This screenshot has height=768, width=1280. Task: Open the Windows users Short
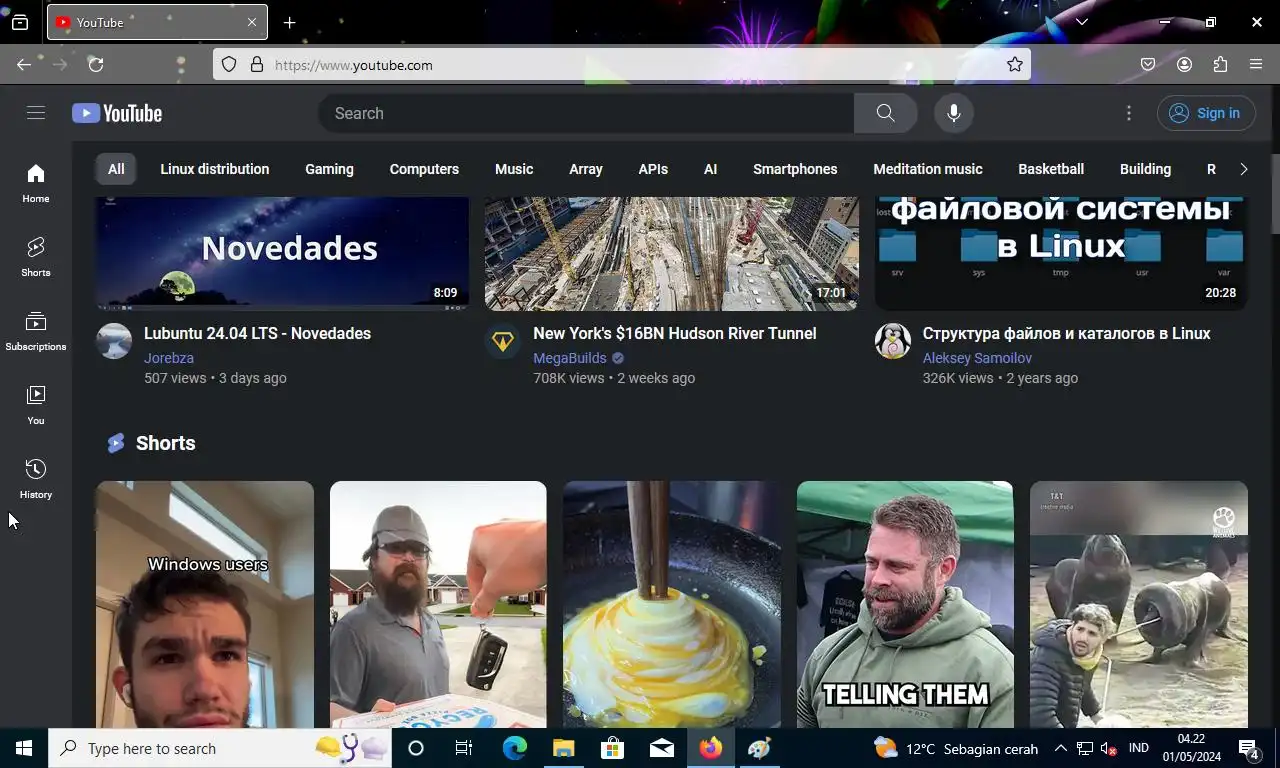[205, 604]
